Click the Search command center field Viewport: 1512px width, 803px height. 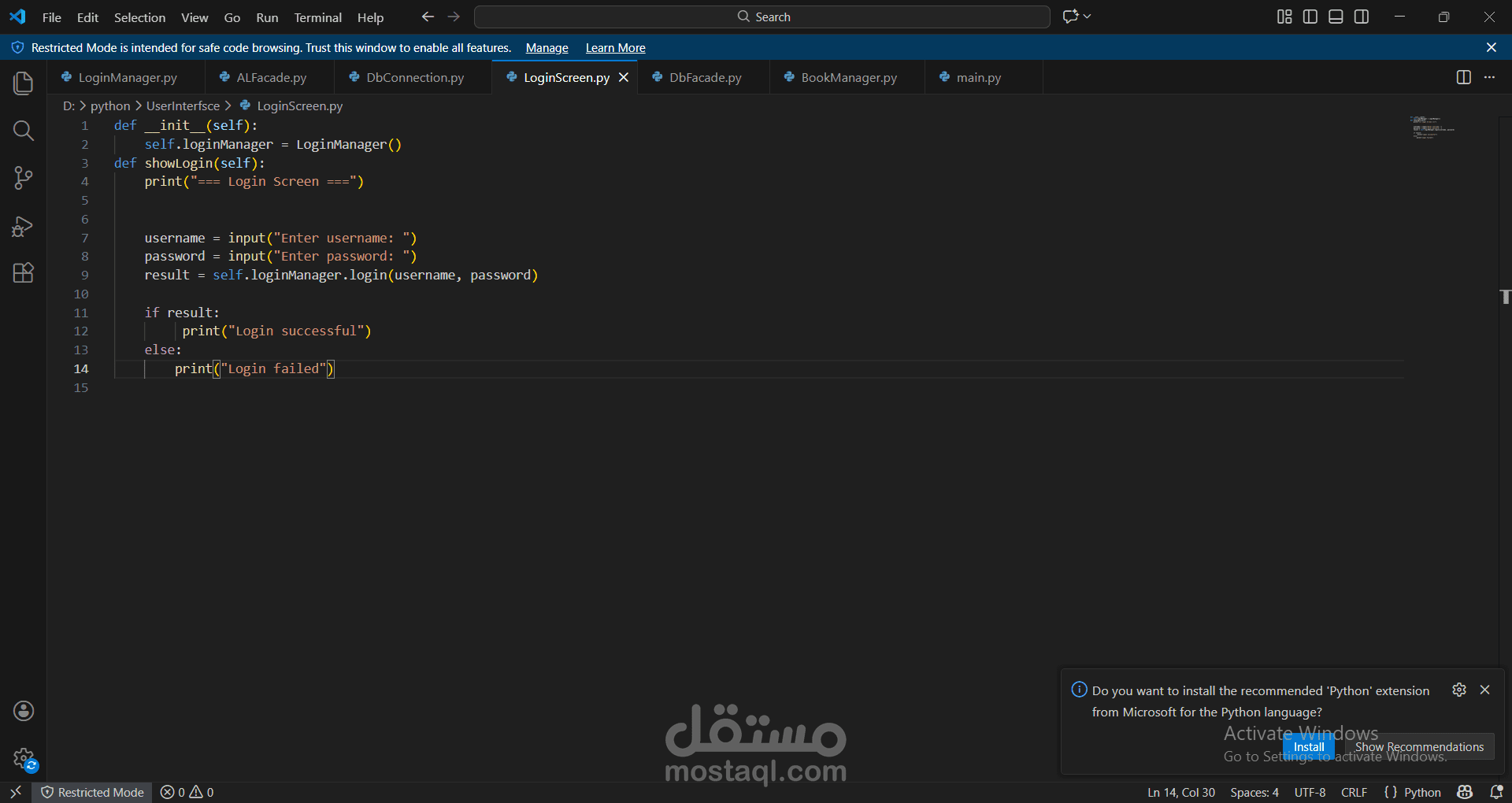coord(762,17)
